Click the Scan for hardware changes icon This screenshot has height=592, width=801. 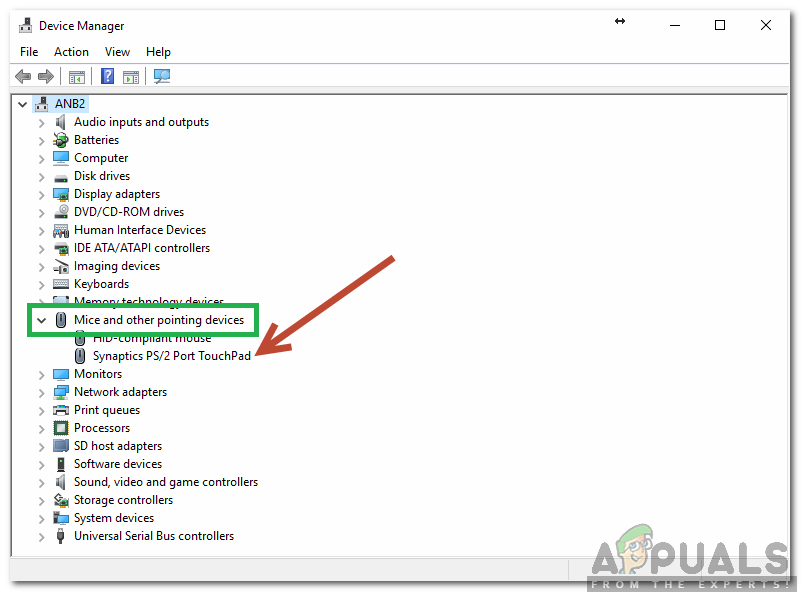(x=162, y=77)
